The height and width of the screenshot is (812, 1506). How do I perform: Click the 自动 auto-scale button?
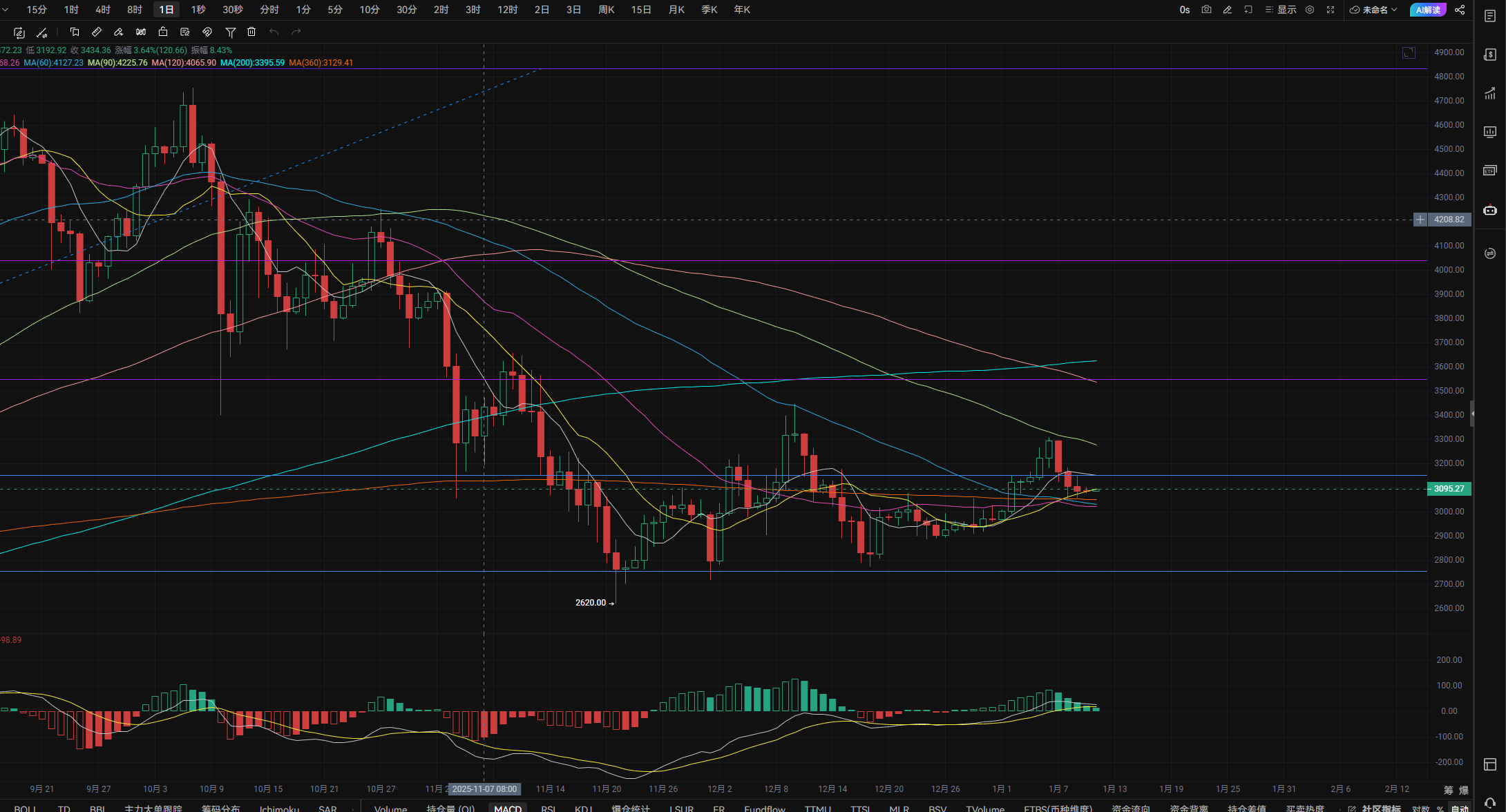coord(1460,809)
